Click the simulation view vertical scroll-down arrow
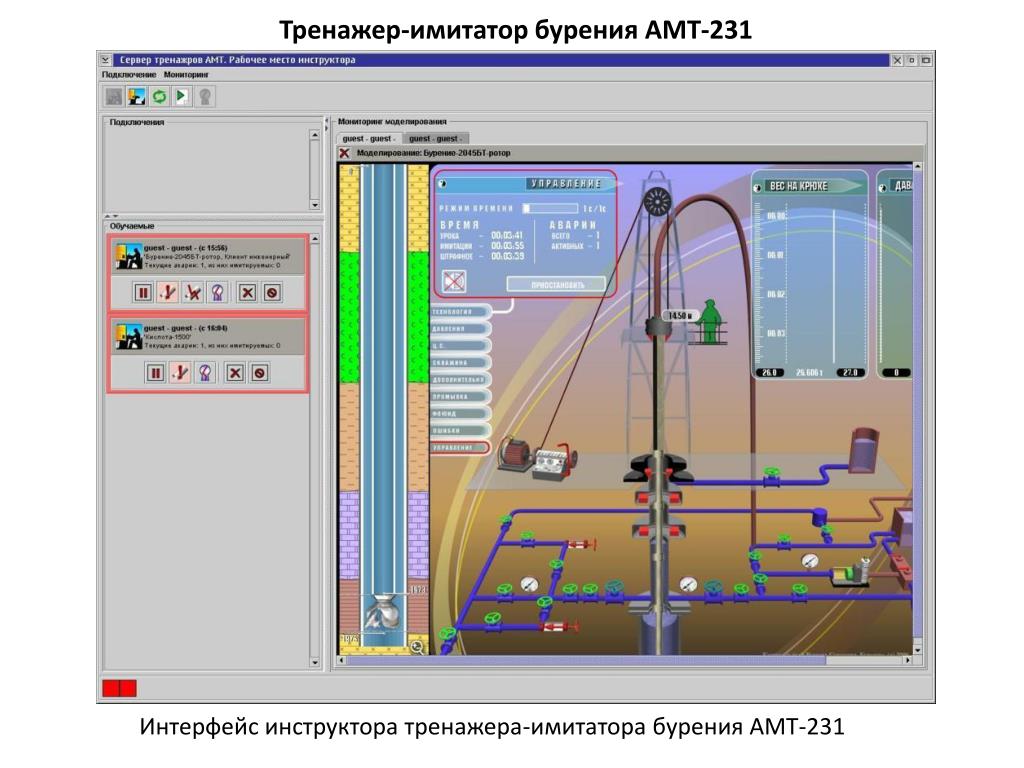 918,650
